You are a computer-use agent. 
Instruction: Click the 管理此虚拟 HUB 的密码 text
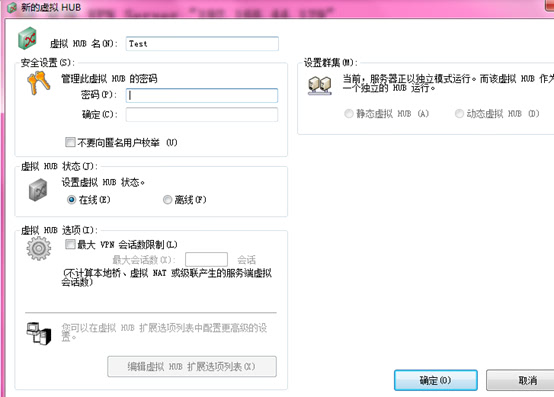(x=109, y=79)
